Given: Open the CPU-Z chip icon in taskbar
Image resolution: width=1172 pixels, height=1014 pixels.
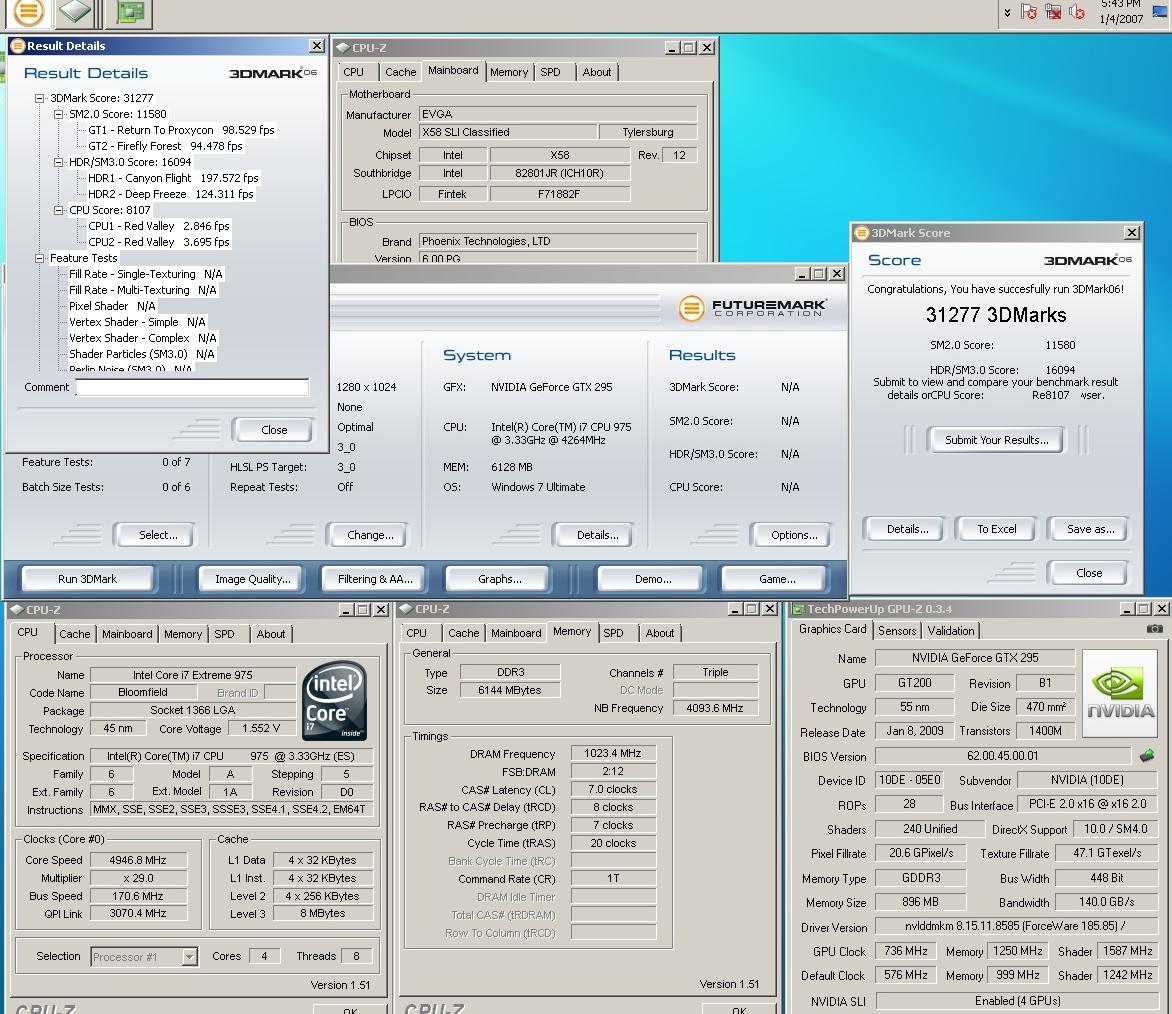Looking at the screenshot, I should (76, 11).
